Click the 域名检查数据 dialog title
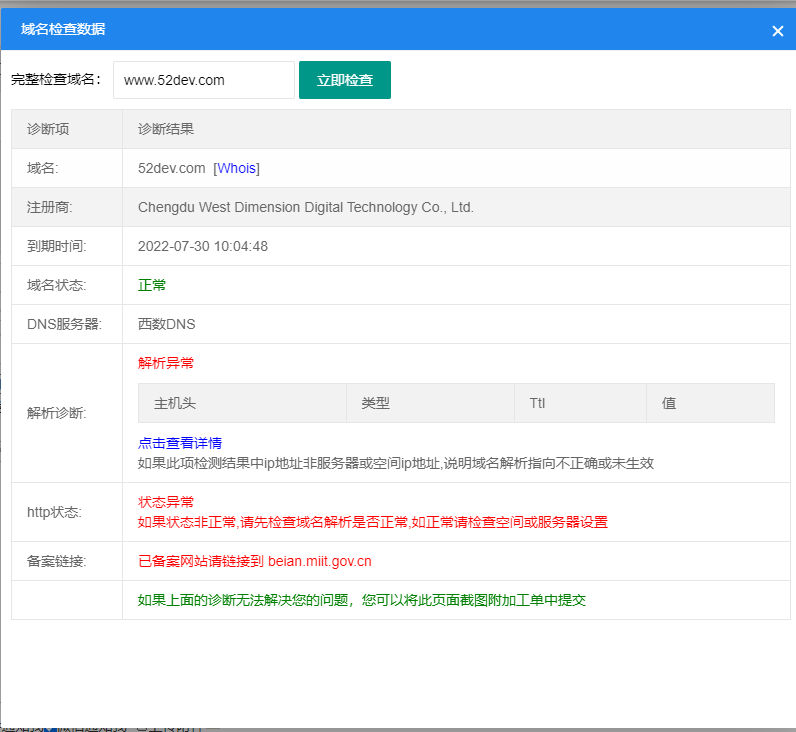 coord(63,30)
